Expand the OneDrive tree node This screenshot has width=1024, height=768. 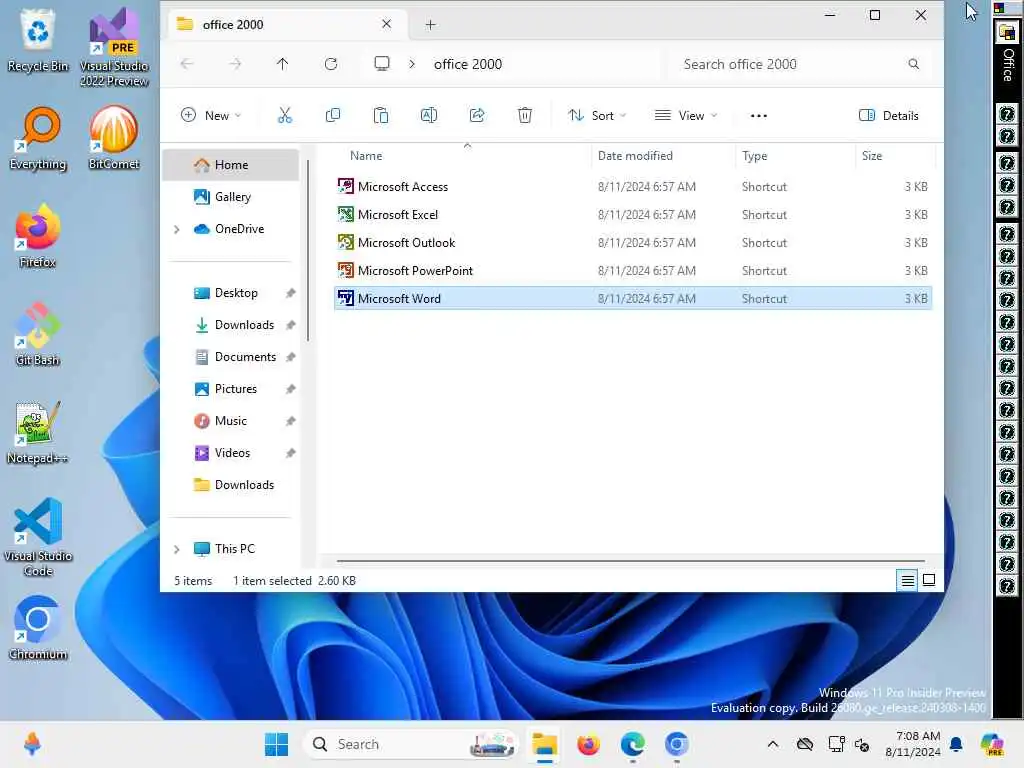pyautogui.click(x=176, y=229)
